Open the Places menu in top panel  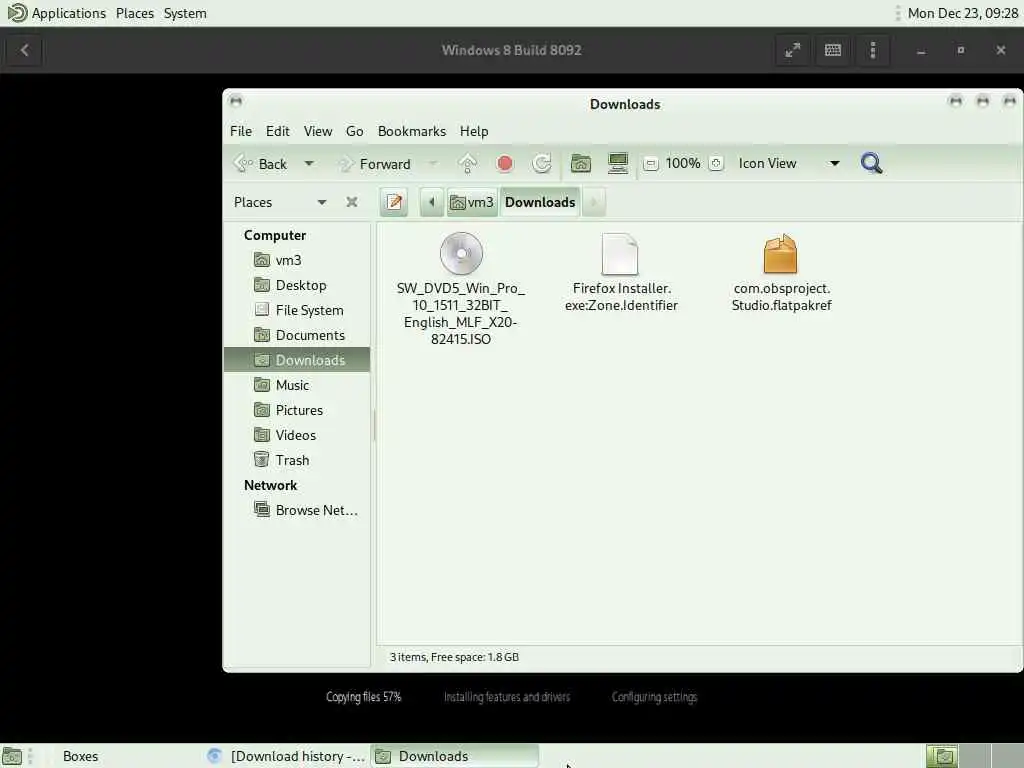coord(135,13)
